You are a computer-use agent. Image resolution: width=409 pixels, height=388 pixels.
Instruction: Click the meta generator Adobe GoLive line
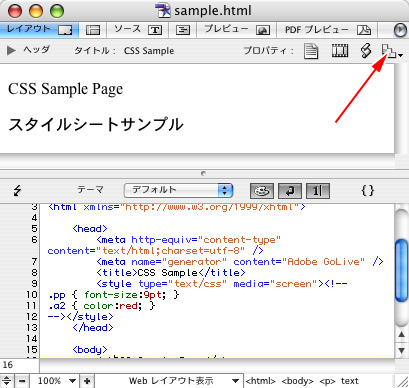[240, 262]
